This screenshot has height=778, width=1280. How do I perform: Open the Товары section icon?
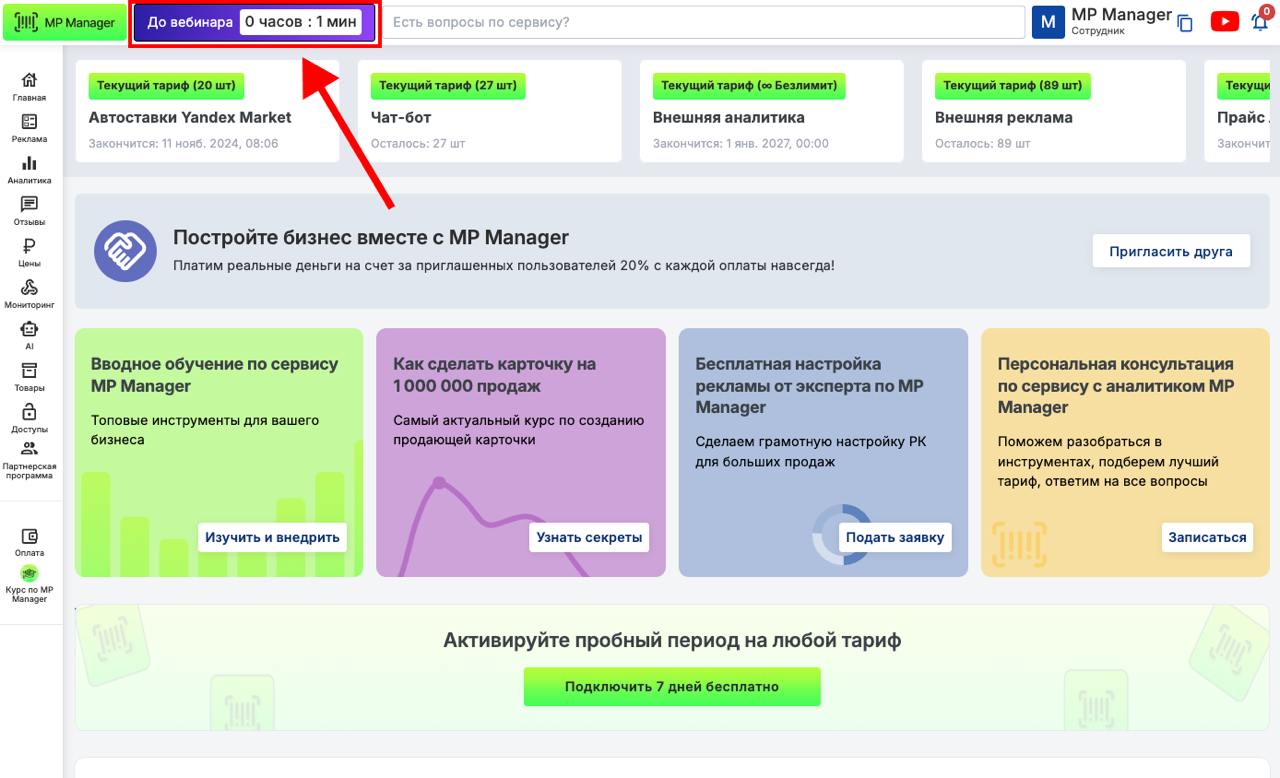click(x=29, y=371)
